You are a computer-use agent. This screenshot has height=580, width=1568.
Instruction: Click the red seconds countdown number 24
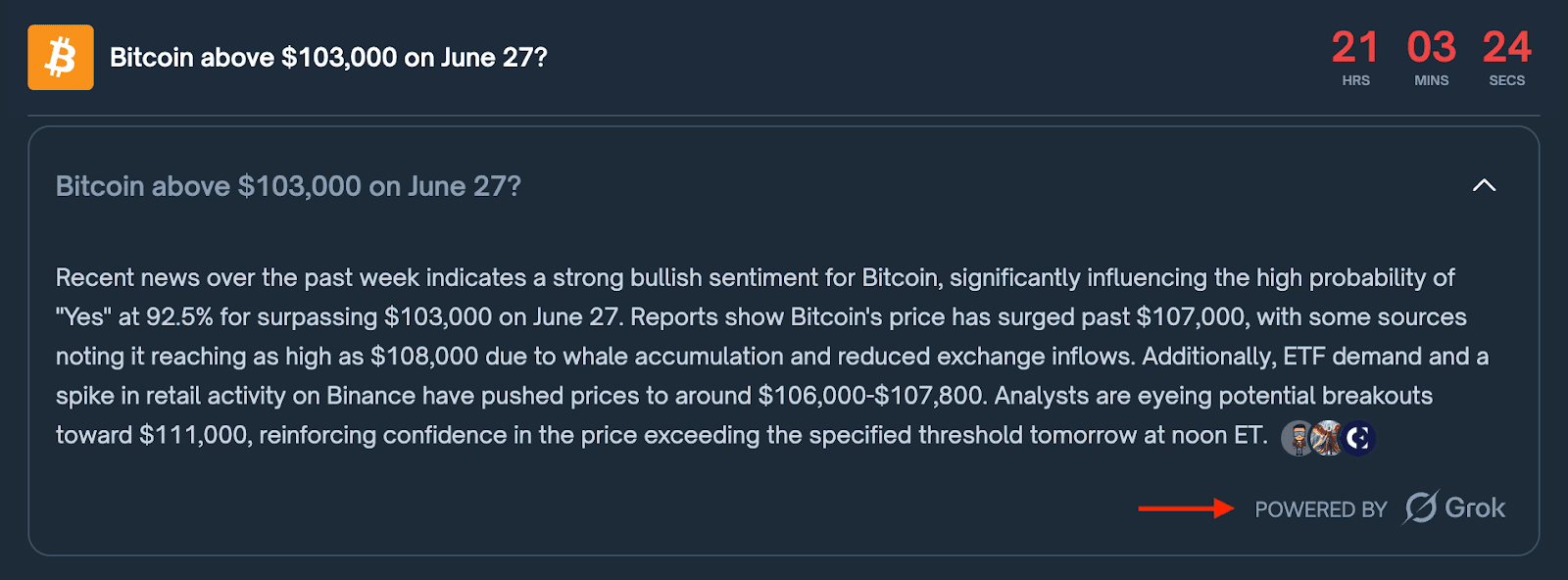click(1506, 47)
